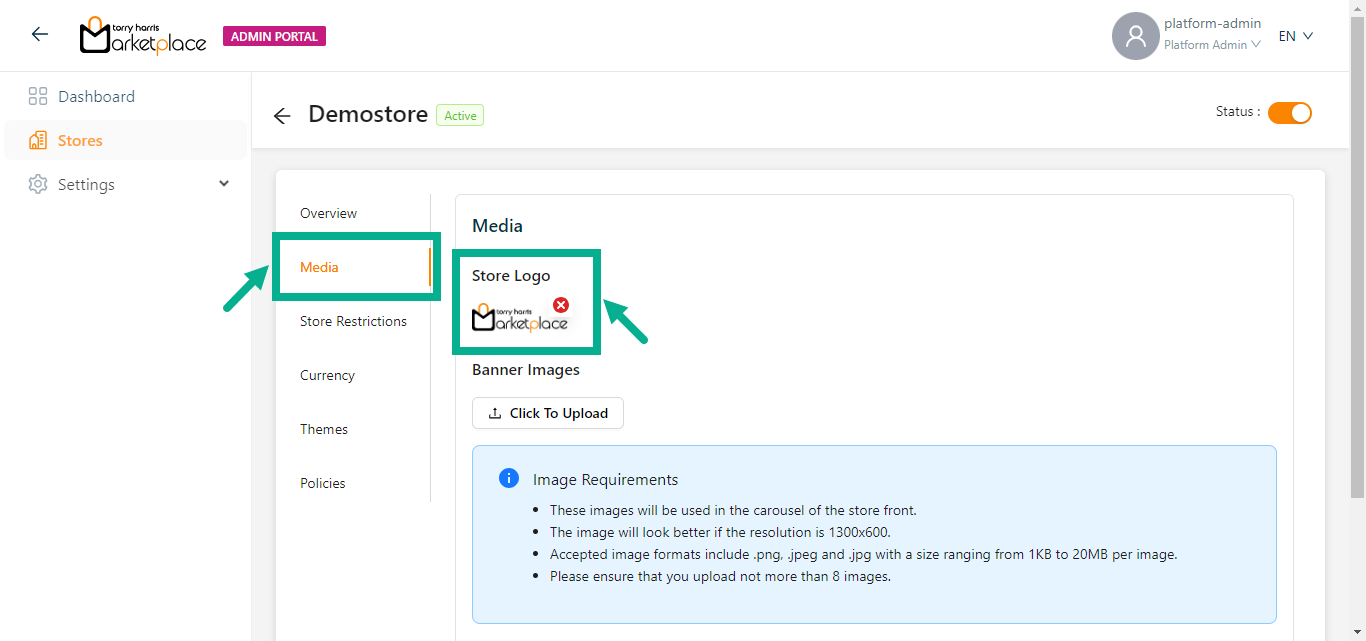The image size is (1366, 641).
Task: Open the EN language dropdown
Action: [1295, 36]
